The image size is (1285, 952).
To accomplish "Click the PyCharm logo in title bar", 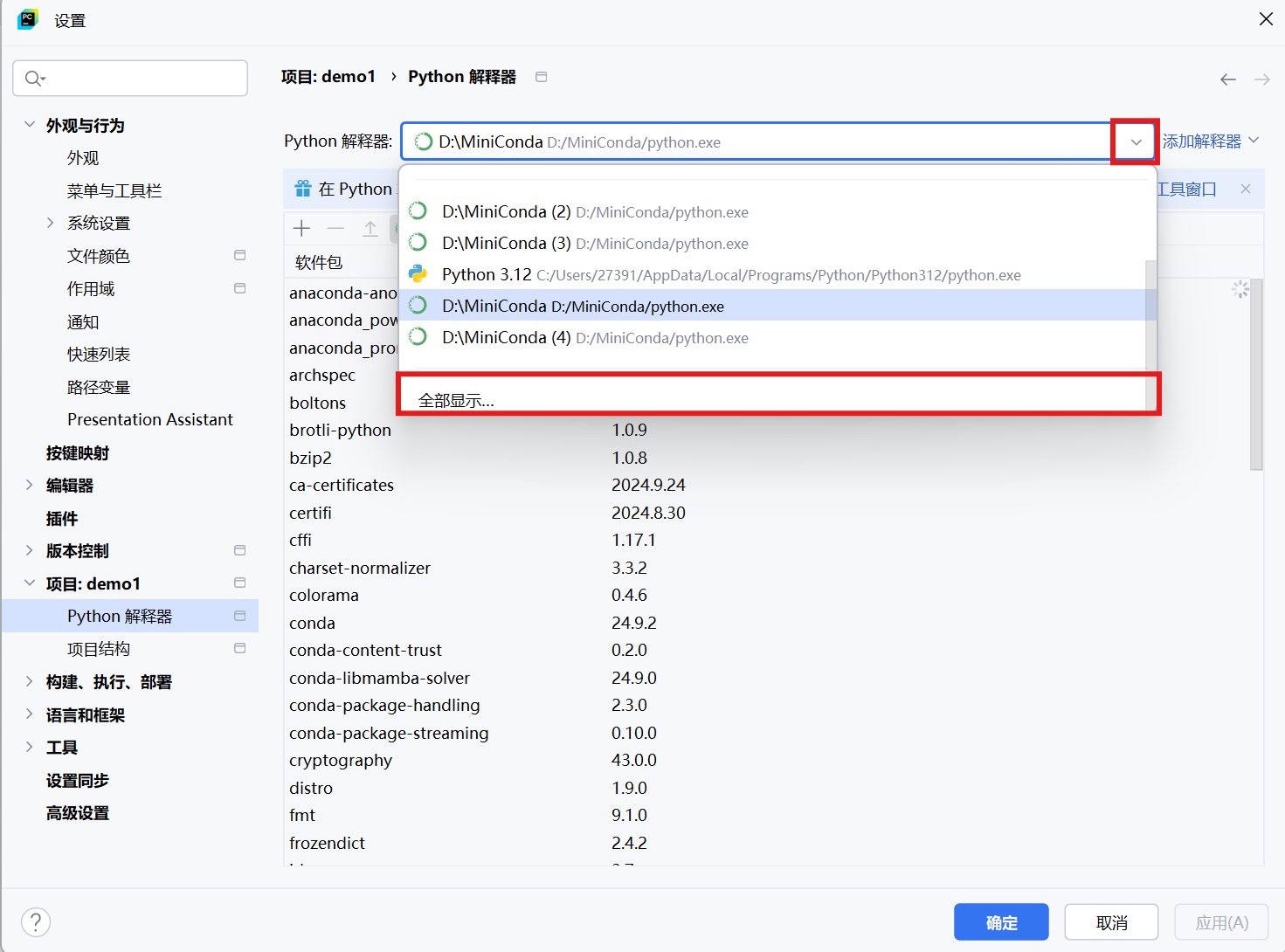I will tap(28, 19).
